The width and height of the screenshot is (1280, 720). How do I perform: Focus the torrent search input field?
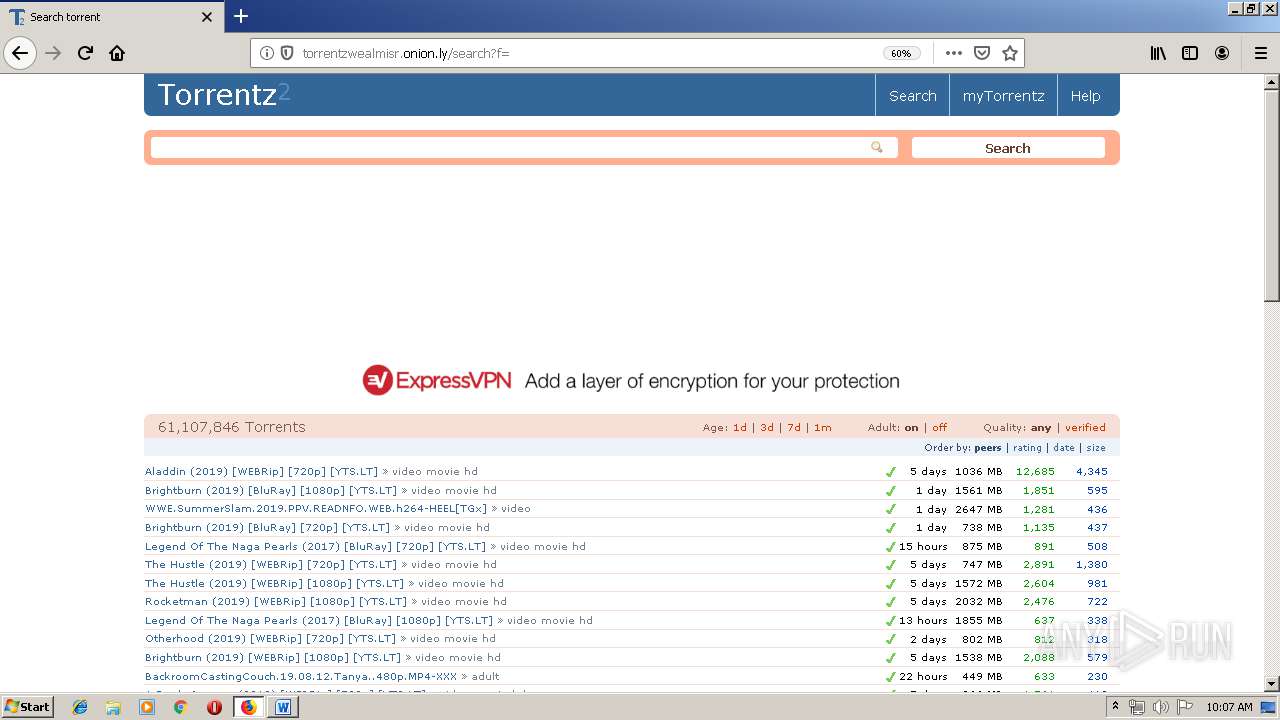click(x=524, y=148)
